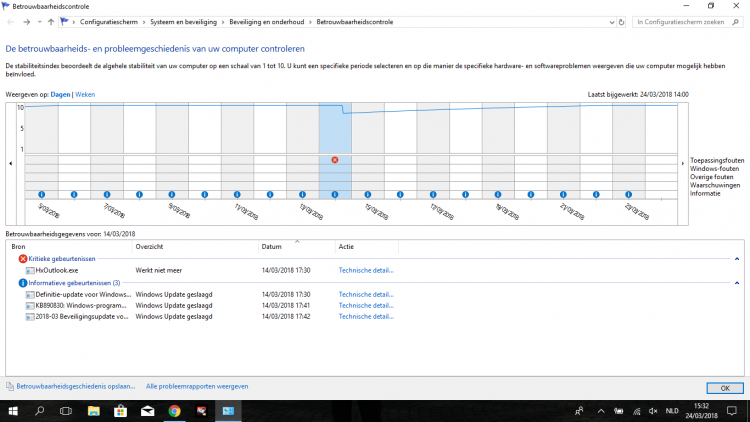
Task: Collapse the Kritieke gebeurtenissen group
Action: click(x=737, y=259)
